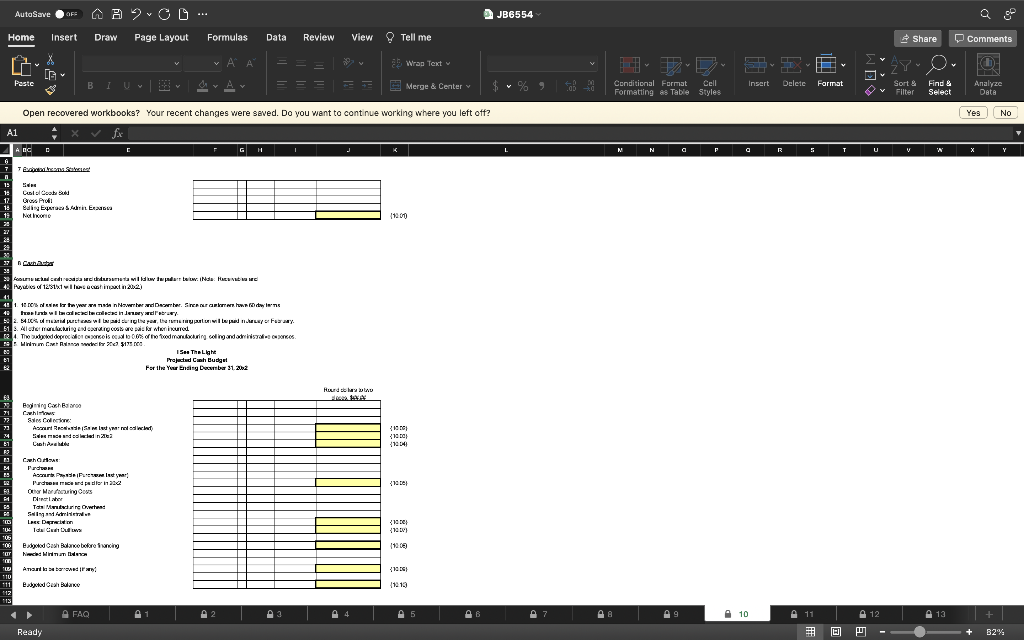Toggle the AutoSave switch

tap(68, 14)
